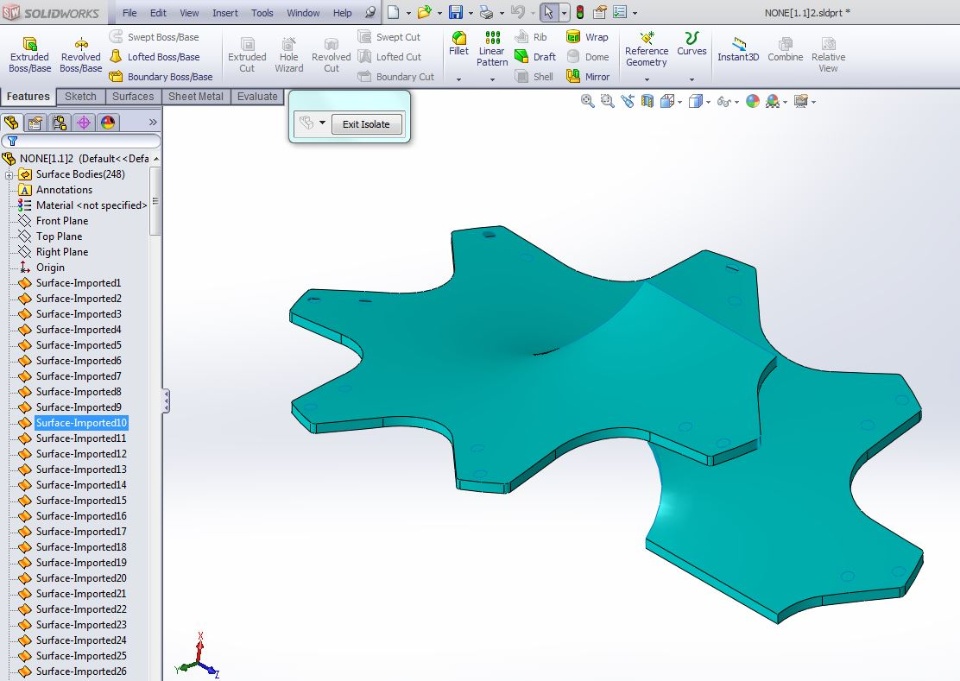
Task: Expand the manager panel tabs chevron
Action: tap(152, 122)
